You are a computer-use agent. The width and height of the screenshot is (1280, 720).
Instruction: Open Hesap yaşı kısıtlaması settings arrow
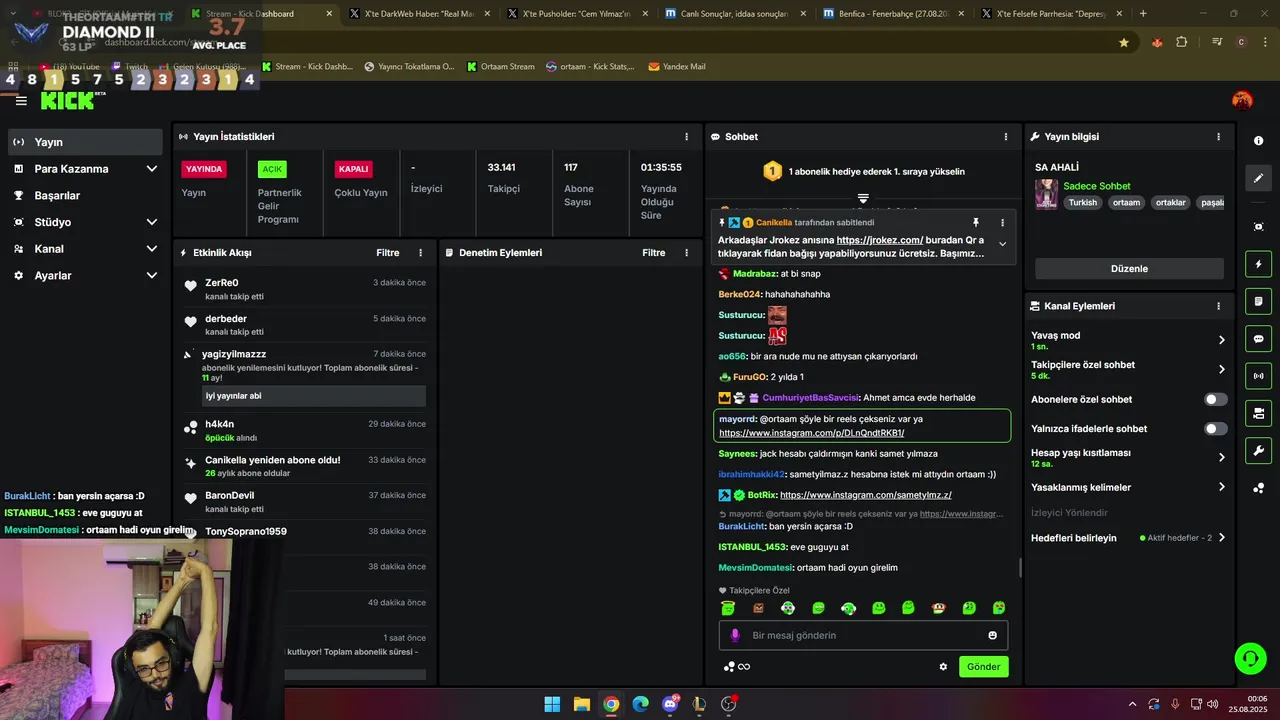coord(1221,457)
